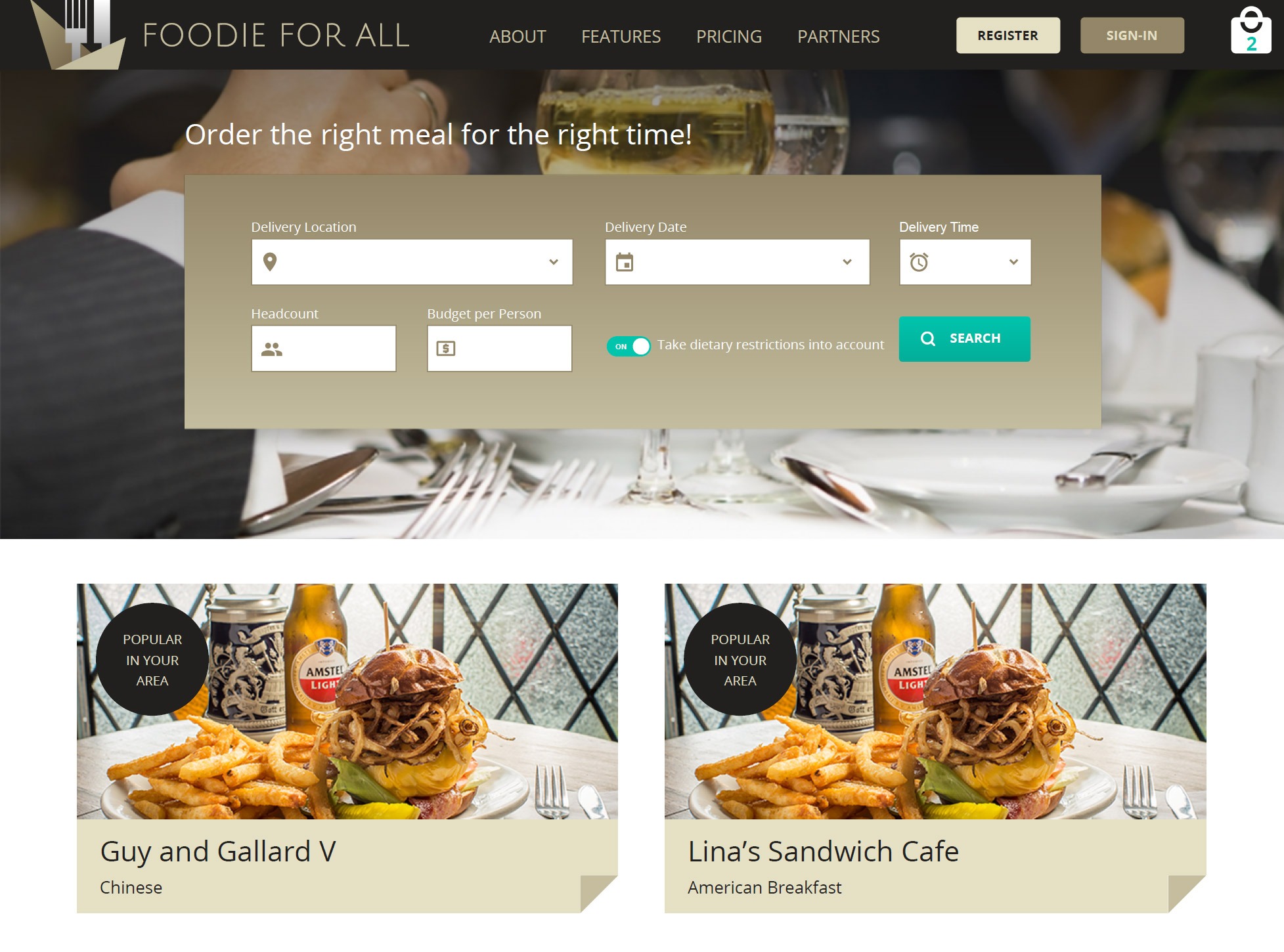Screen dimensions: 1284x952
Task: Open the Lina's Sandwich Cafe restaurant link
Action: 823,852
